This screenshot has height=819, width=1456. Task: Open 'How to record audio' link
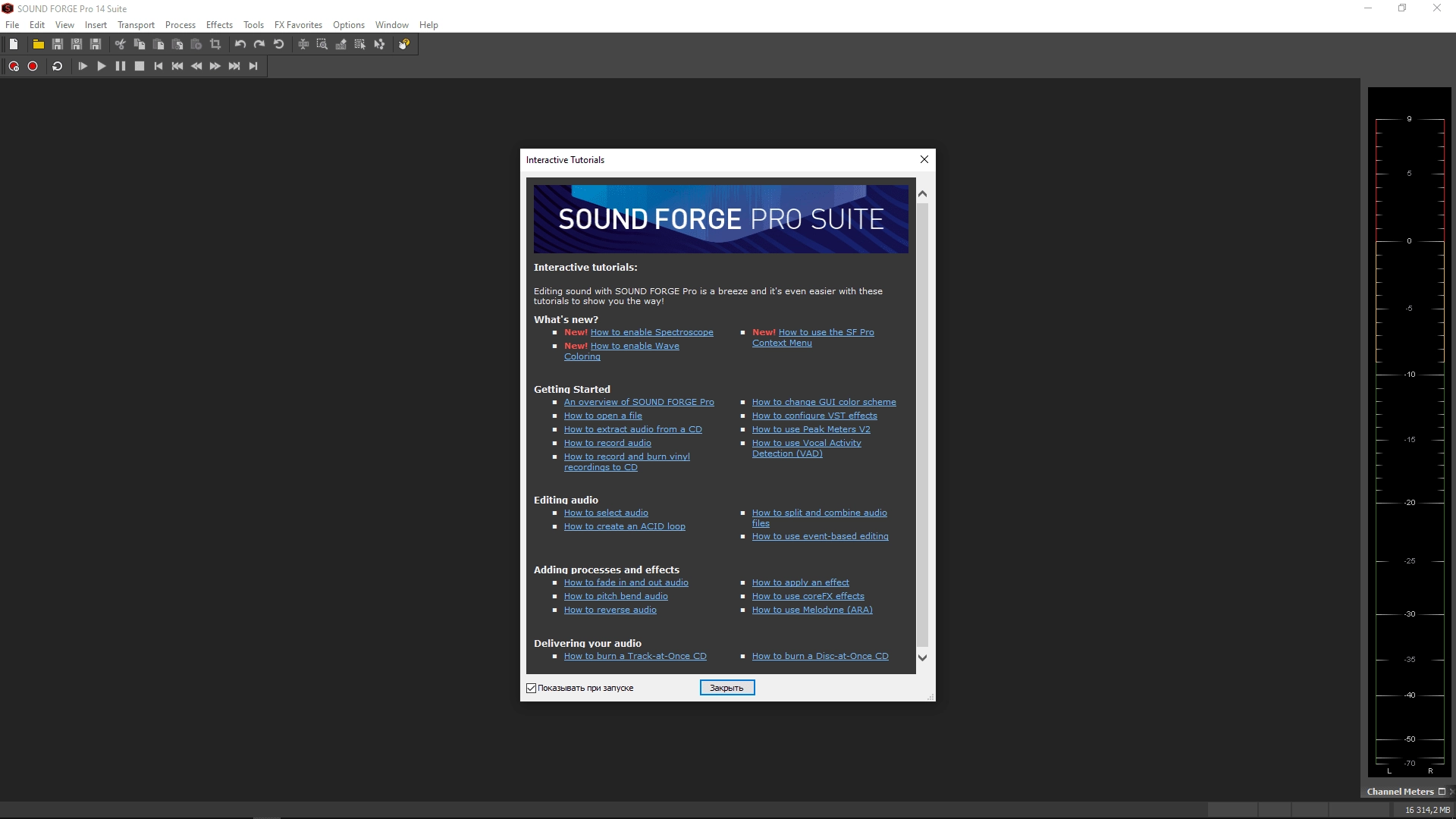(x=607, y=443)
